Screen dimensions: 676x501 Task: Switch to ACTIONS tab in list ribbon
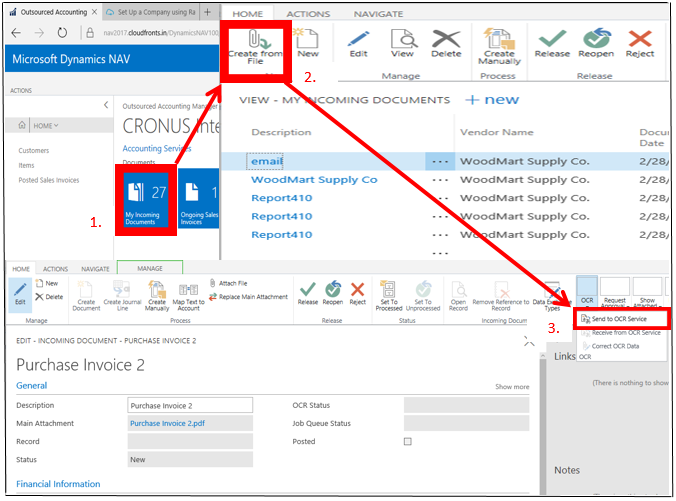coord(308,14)
